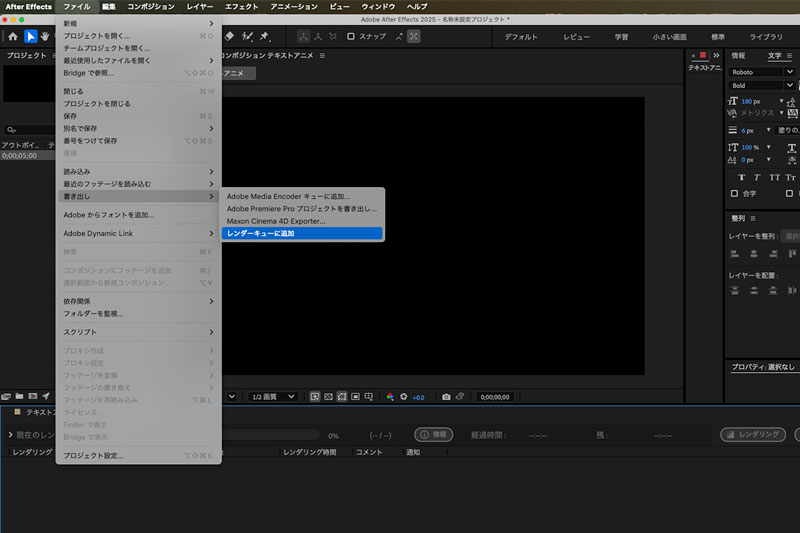
Task: Click the reset exposure aperture icon
Action: [x=404, y=396]
